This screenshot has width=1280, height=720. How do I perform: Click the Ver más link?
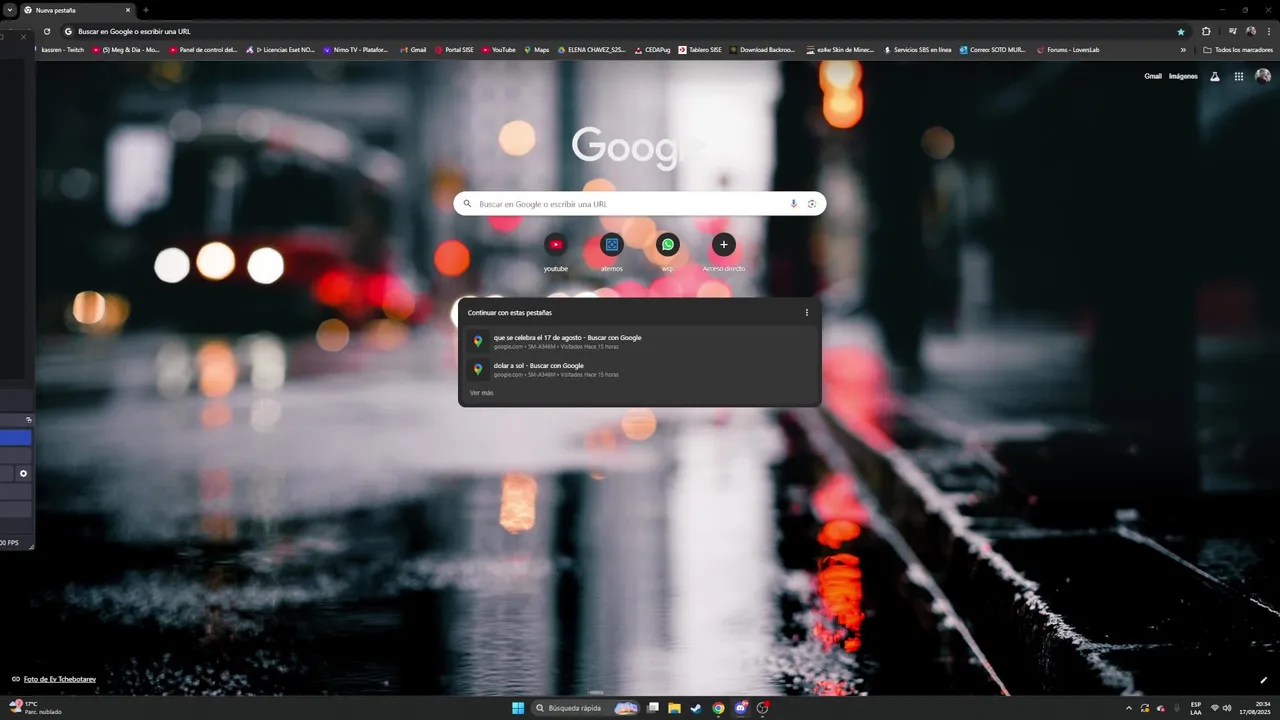[x=481, y=393]
